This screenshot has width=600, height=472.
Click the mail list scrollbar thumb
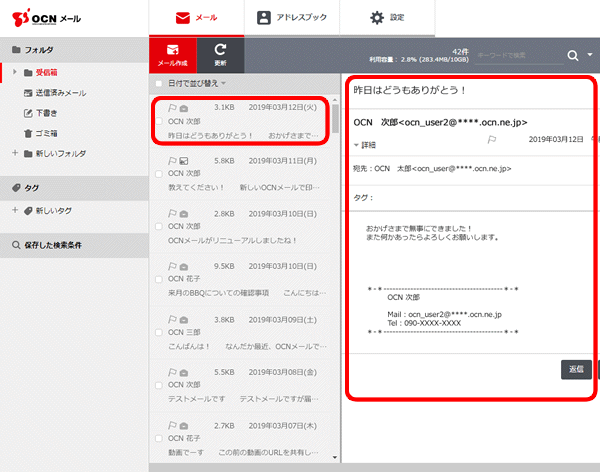click(336, 119)
